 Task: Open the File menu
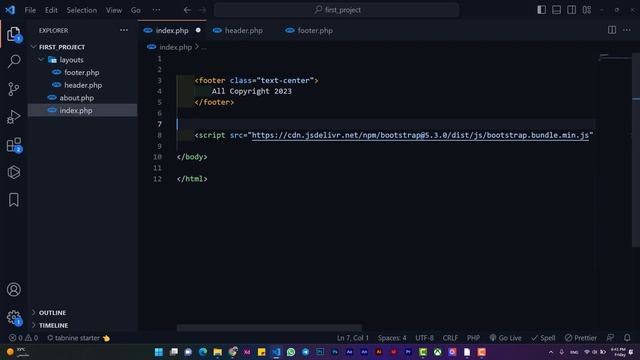pos(30,10)
